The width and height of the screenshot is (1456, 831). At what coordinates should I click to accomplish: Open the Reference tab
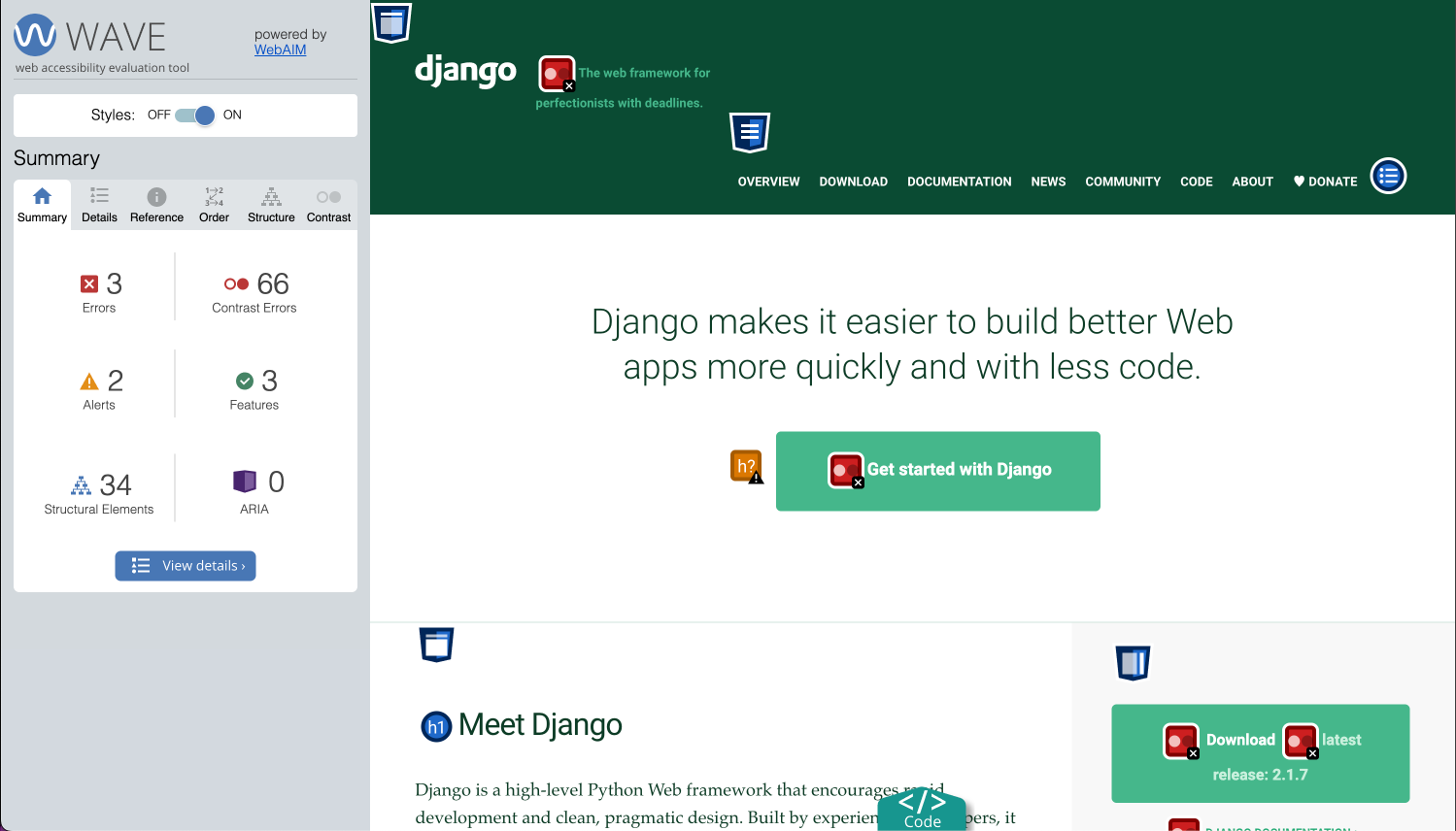point(156,205)
